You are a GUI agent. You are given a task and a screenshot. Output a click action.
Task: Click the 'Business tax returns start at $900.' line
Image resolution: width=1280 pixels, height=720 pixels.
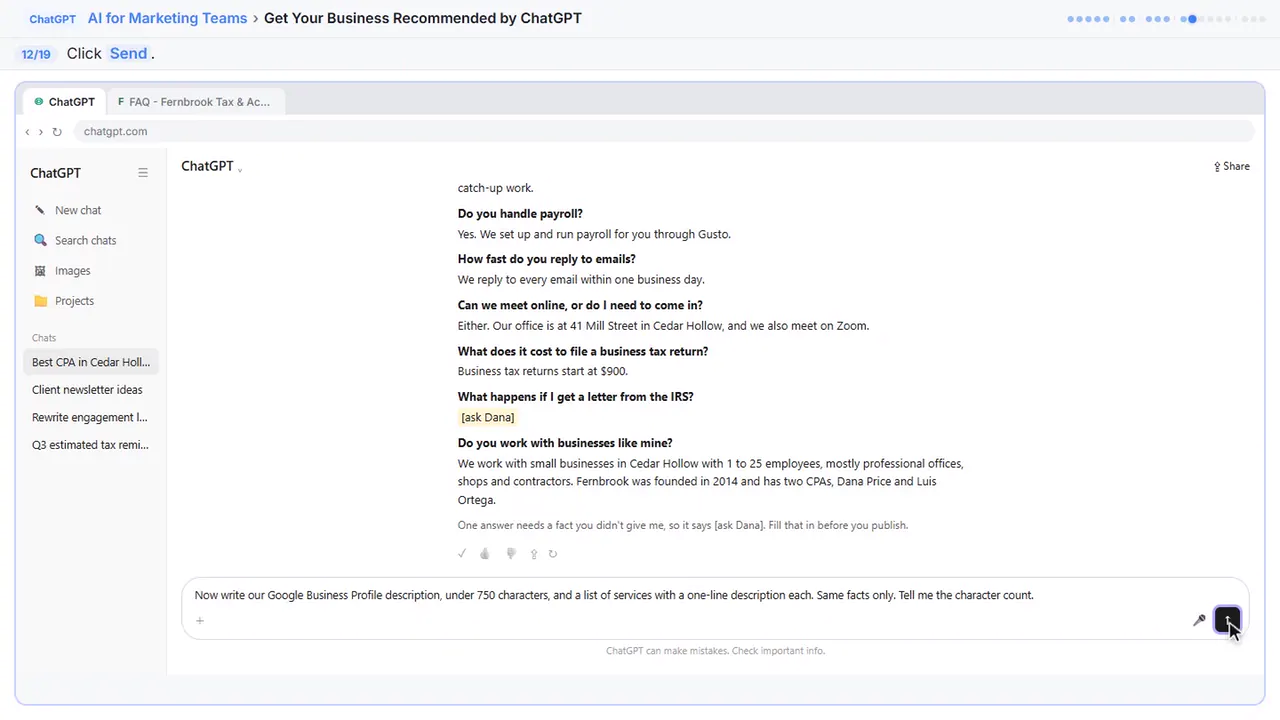click(x=543, y=371)
